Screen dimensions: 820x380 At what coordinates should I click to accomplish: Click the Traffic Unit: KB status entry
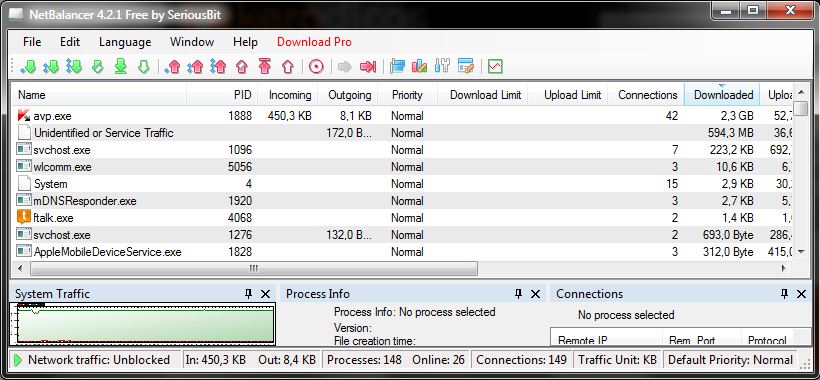coord(617,360)
